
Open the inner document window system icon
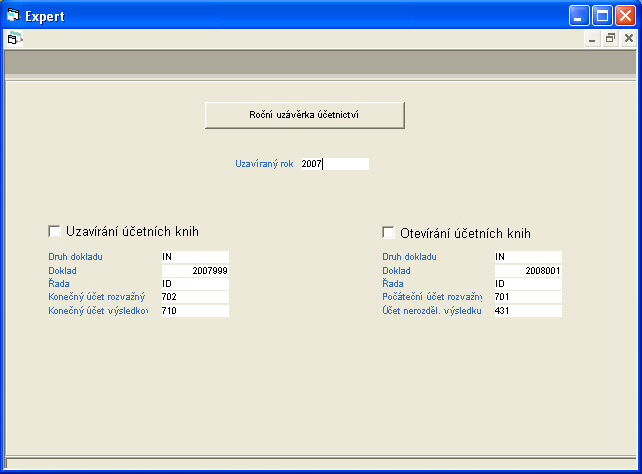pyautogui.click(x=13, y=38)
